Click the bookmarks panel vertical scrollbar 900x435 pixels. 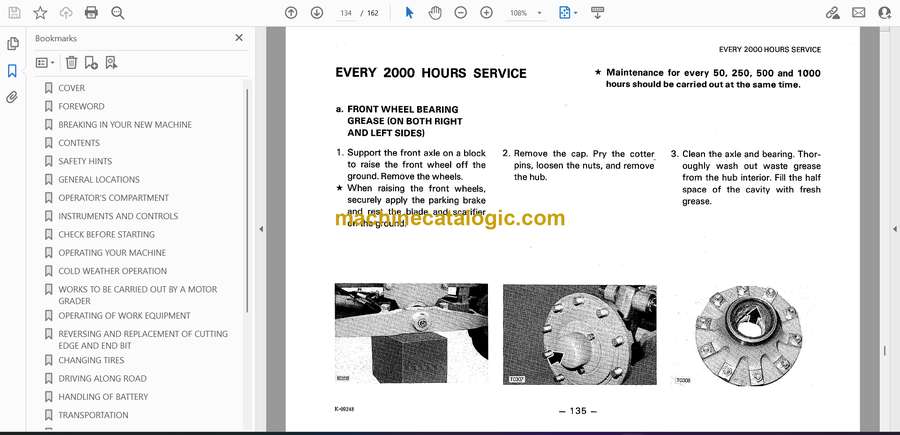(x=247, y=201)
